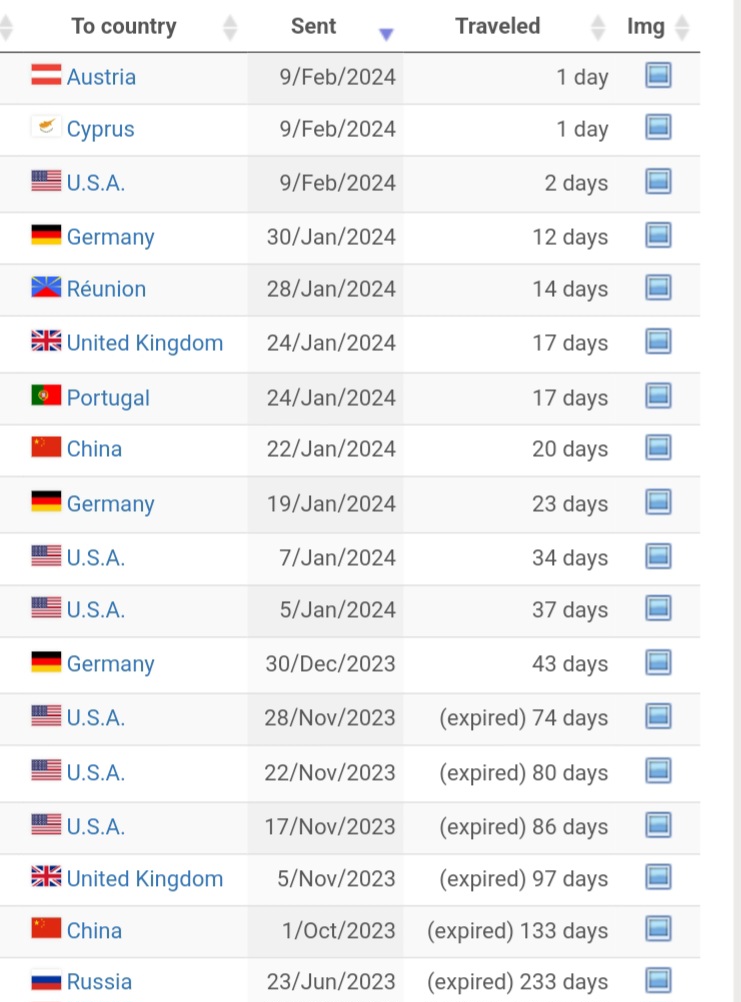741x1002 pixels.
Task: View image of Réunion postcard row
Action: click(658, 288)
